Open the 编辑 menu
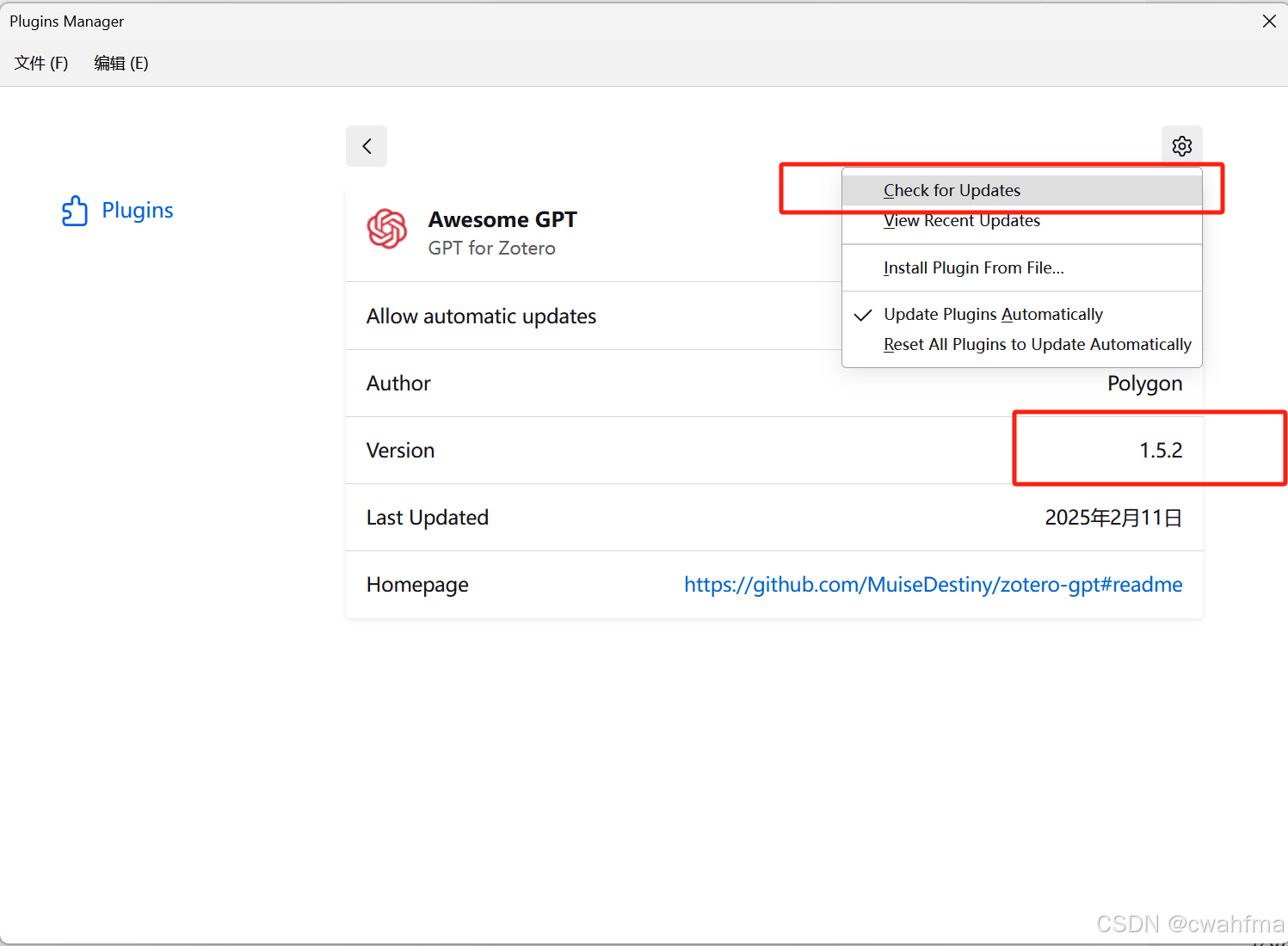The width and height of the screenshot is (1288, 946). point(120,63)
